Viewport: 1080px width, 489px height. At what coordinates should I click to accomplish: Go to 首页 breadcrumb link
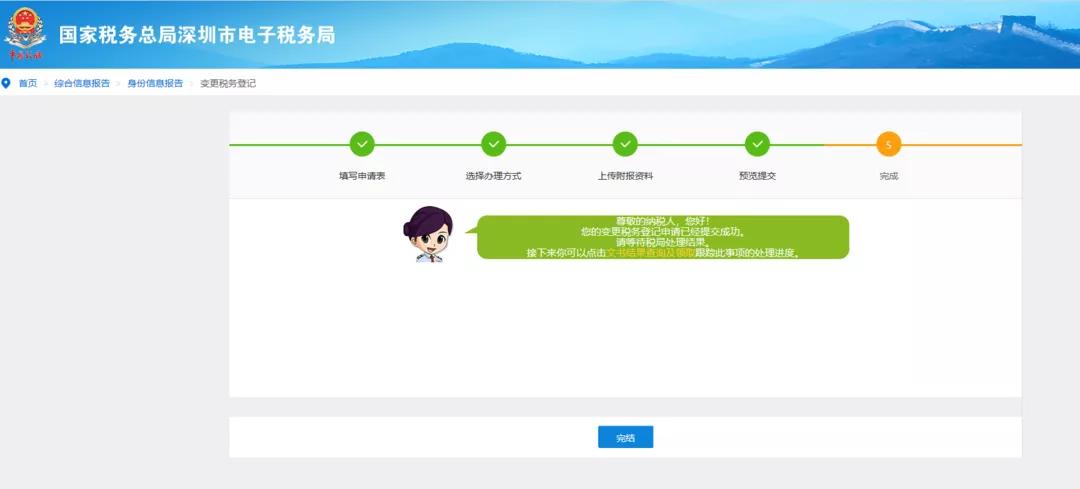click(28, 83)
